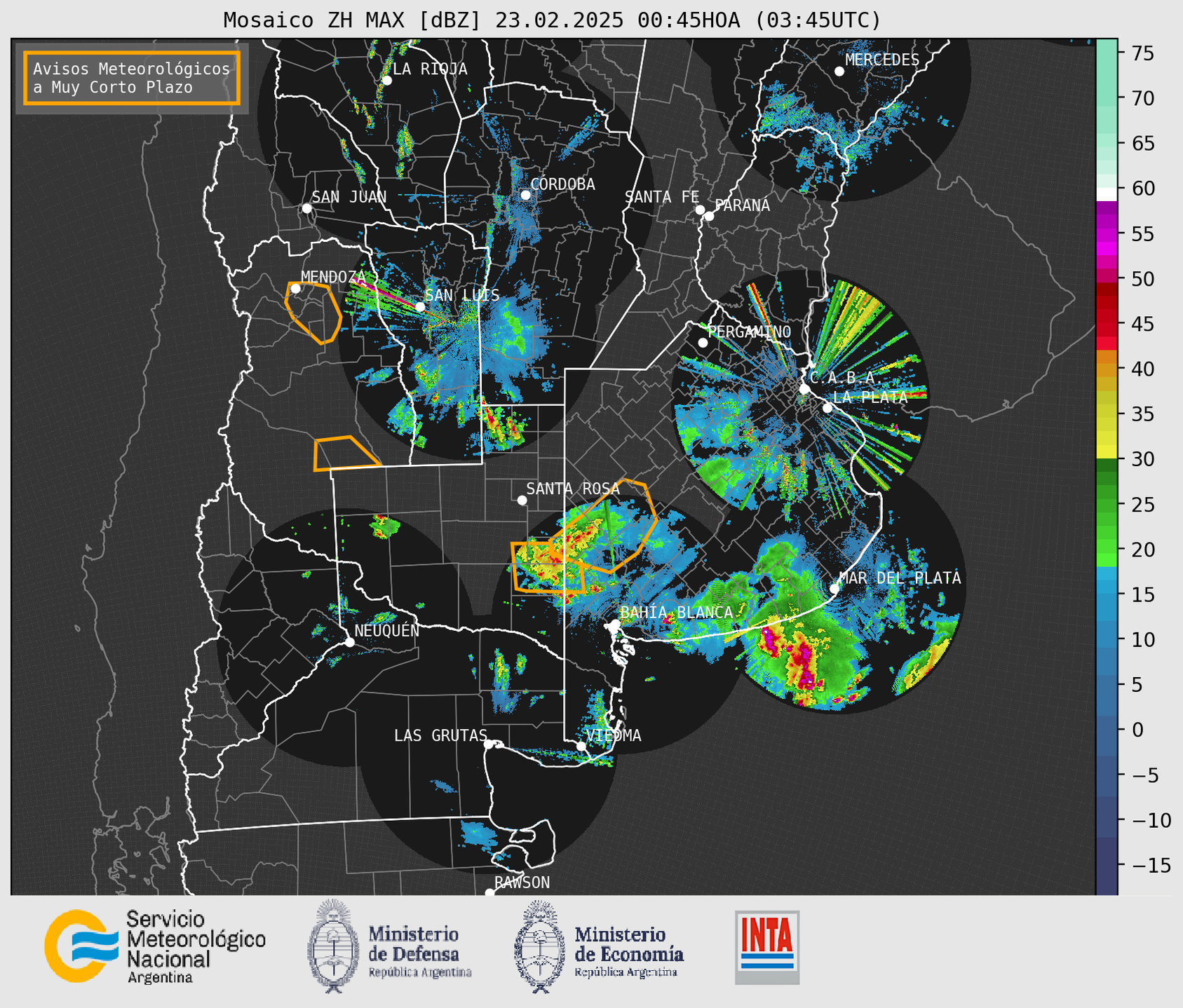Click the CORDOBA city label
Image resolution: width=1183 pixels, height=1008 pixels.
coord(562,184)
